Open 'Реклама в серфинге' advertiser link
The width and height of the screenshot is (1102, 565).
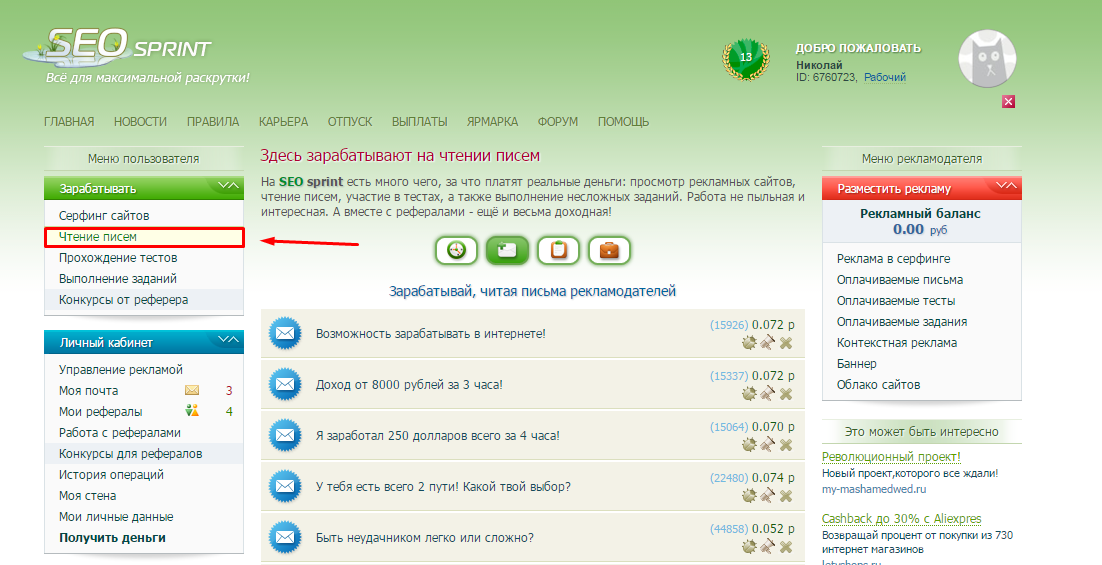(893, 259)
